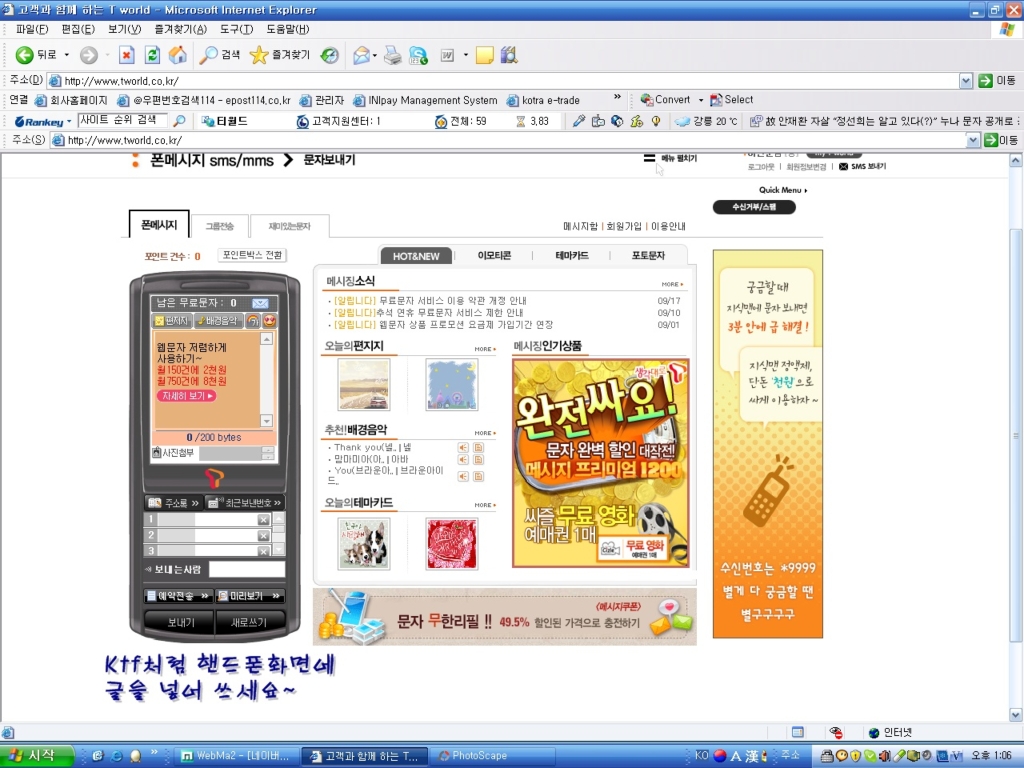Click the 자세히 보기 button in message area
This screenshot has width=1024, height=768.
[186, 396]
